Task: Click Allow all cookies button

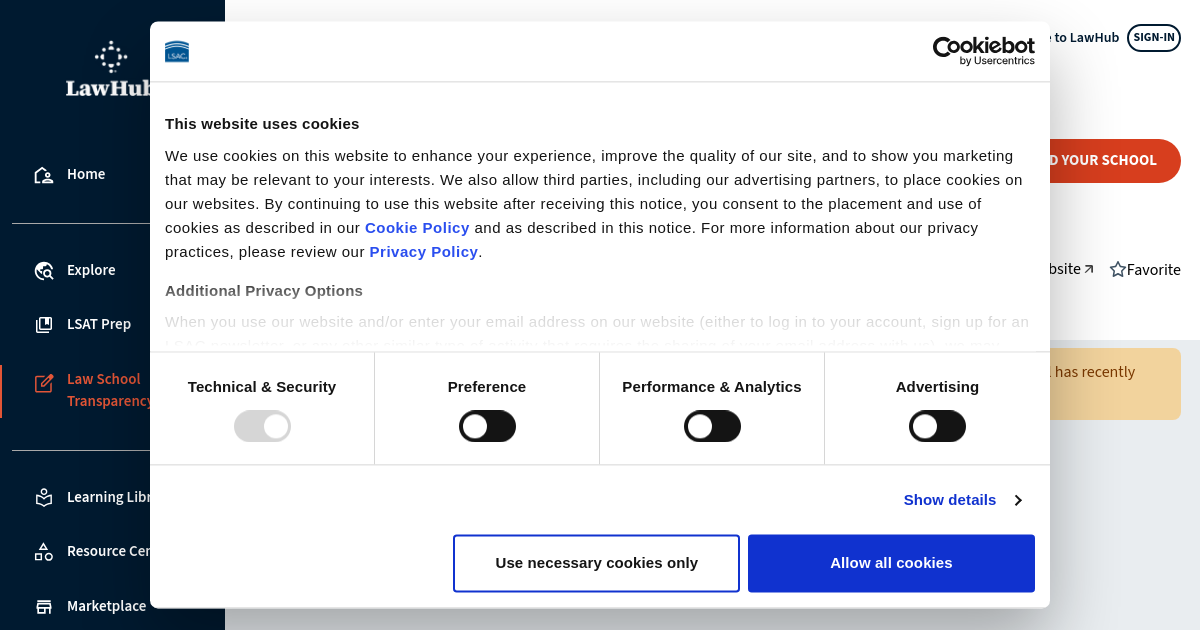Action: click(x=891, y=563)
